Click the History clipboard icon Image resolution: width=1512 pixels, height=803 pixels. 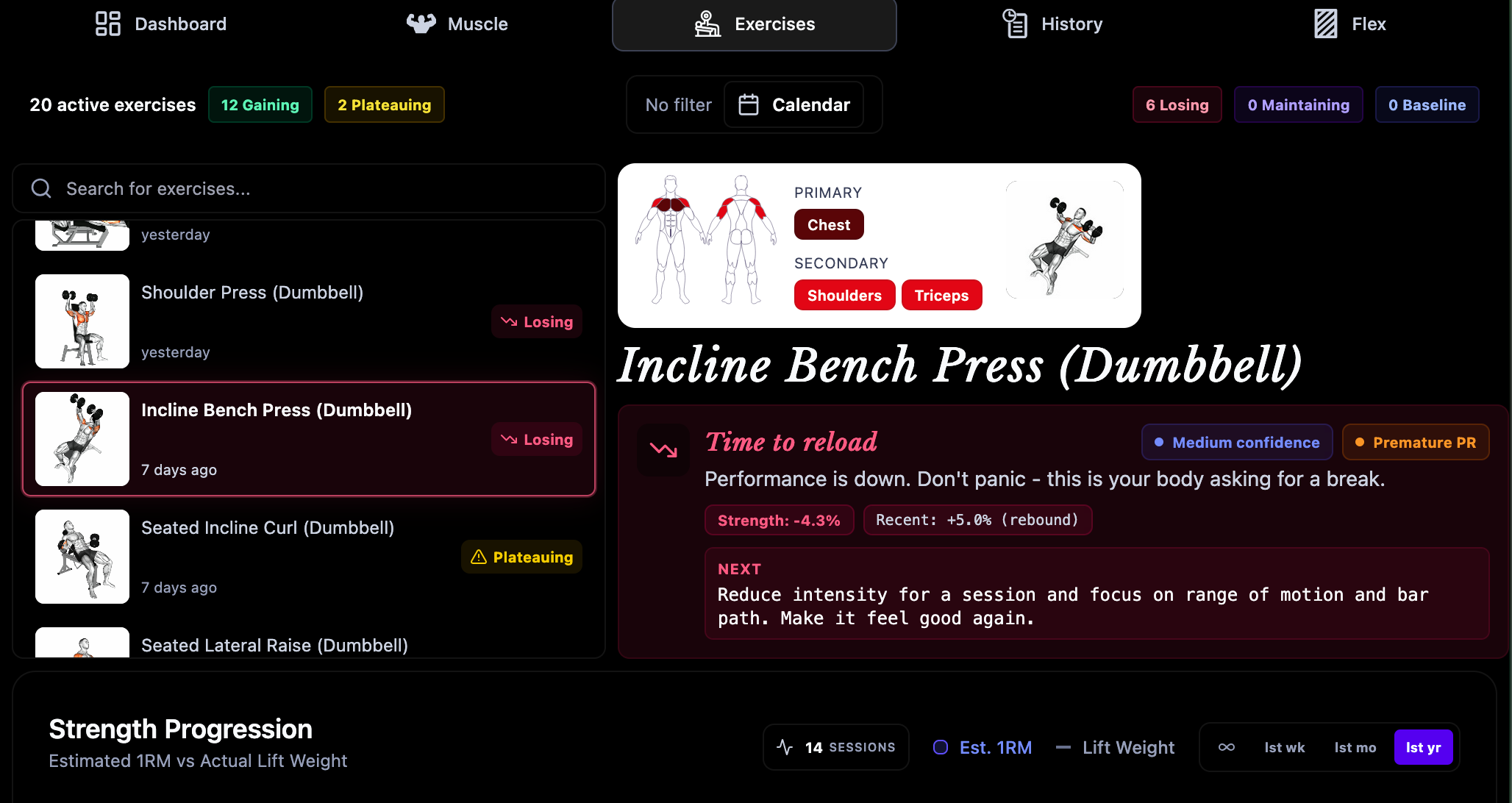pos(1015,24)
